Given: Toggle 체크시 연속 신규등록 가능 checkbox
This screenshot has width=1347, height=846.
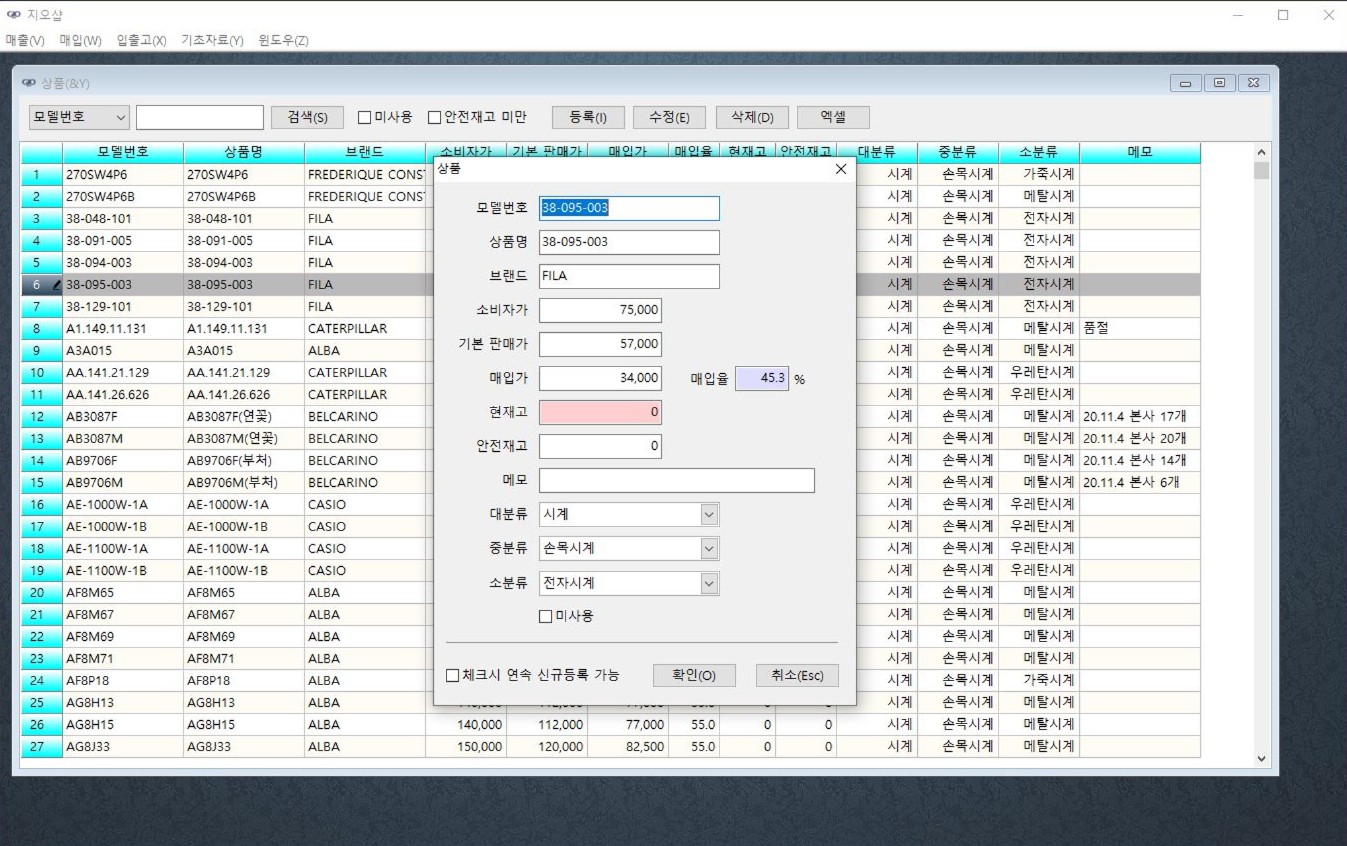Looking at the screenshot, I should tap(453, 675).
